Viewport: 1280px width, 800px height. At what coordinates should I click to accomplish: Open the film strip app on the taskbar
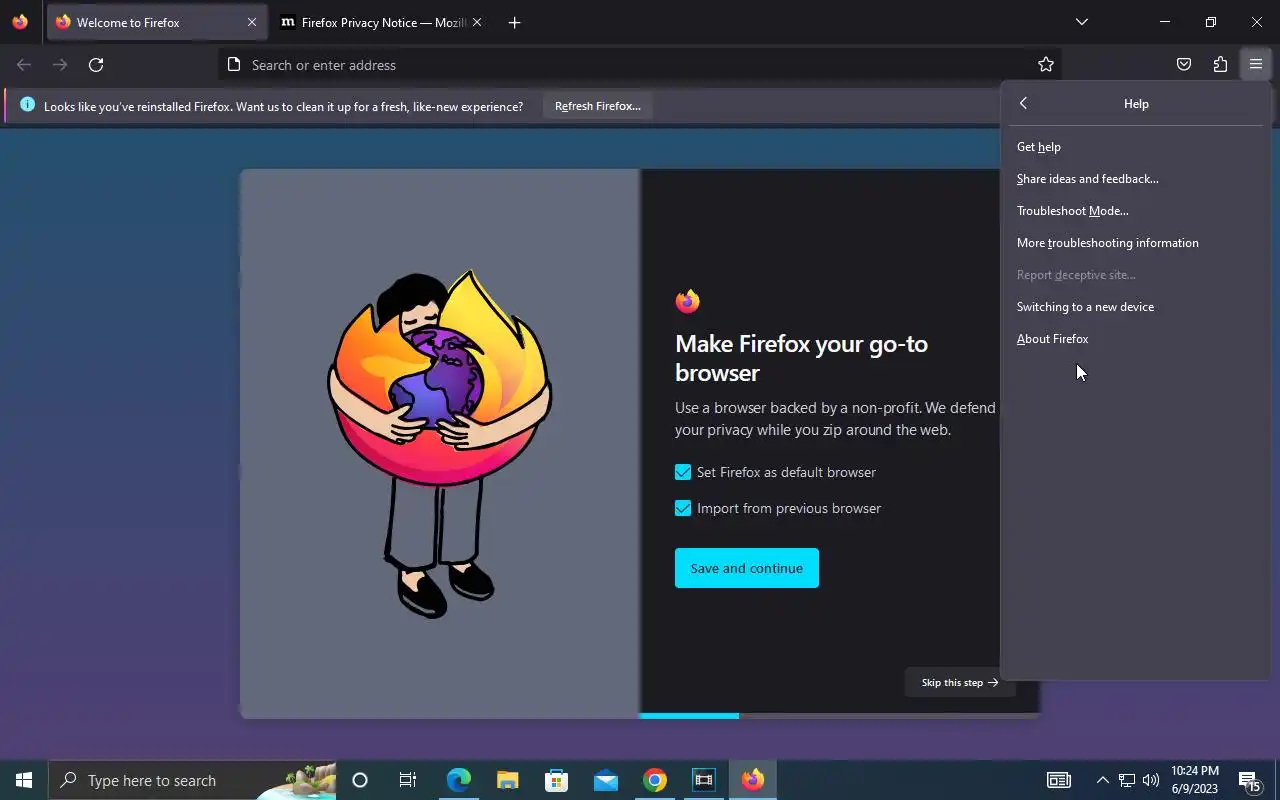pos(704,780)
